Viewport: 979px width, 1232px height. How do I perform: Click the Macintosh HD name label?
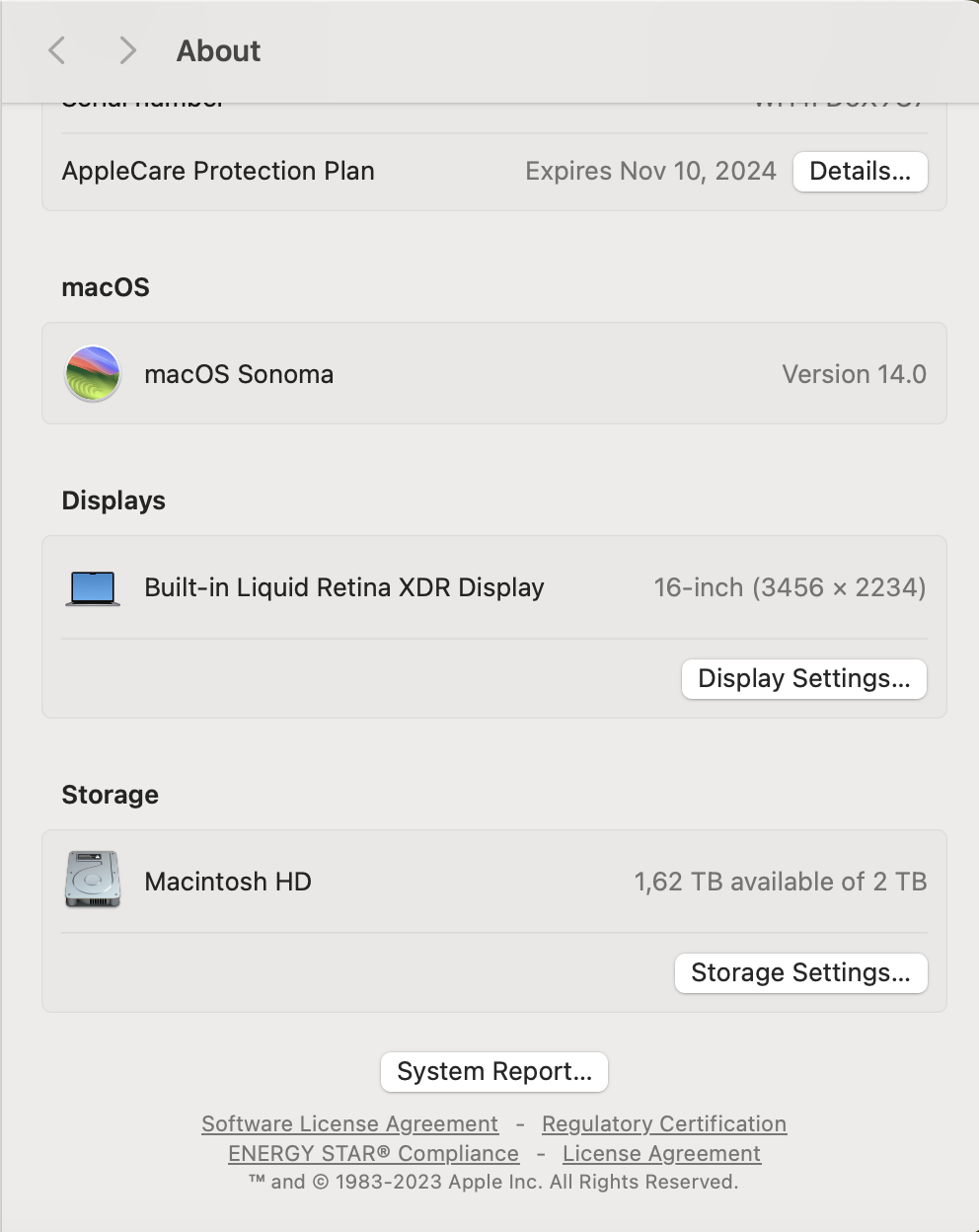(x=228, y=882)
